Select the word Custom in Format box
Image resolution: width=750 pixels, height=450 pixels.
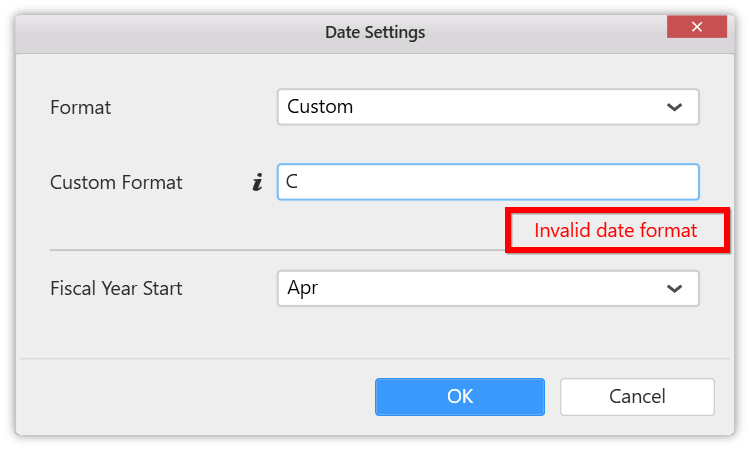(x=320, y=107)
